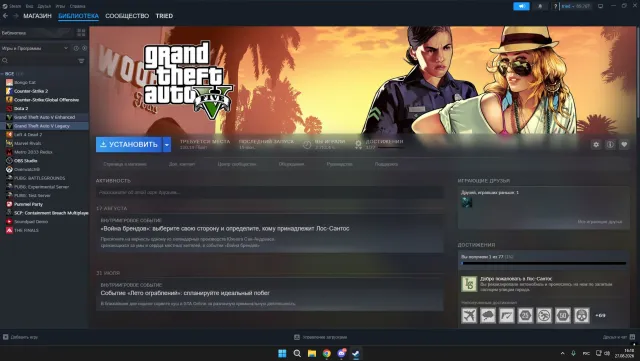This screenshot has width=640, height=361.
Task: Click the OBS Studio app icon
Action: [9, 160]
